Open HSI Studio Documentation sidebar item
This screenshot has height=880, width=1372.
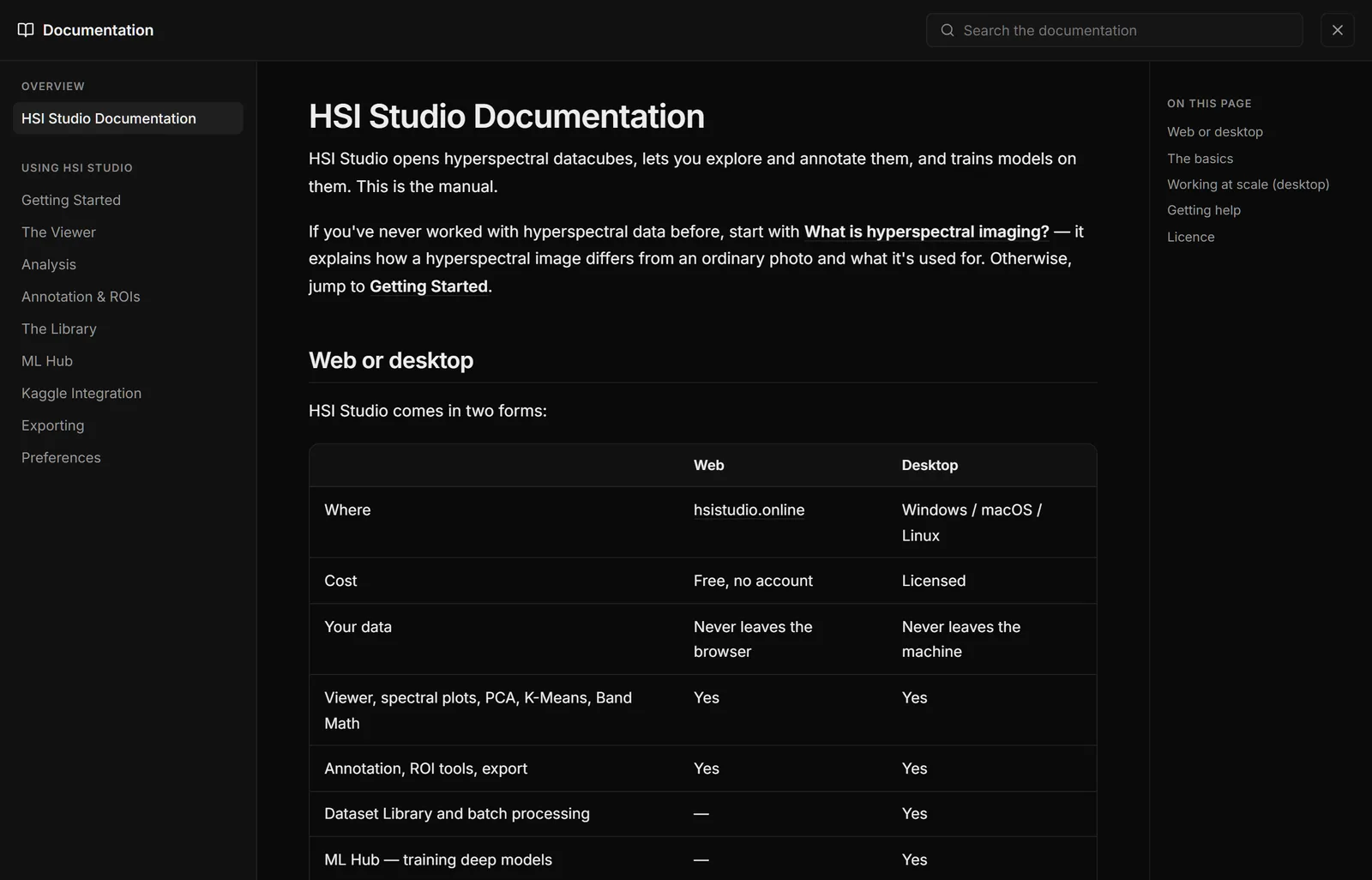pos(128,118)
